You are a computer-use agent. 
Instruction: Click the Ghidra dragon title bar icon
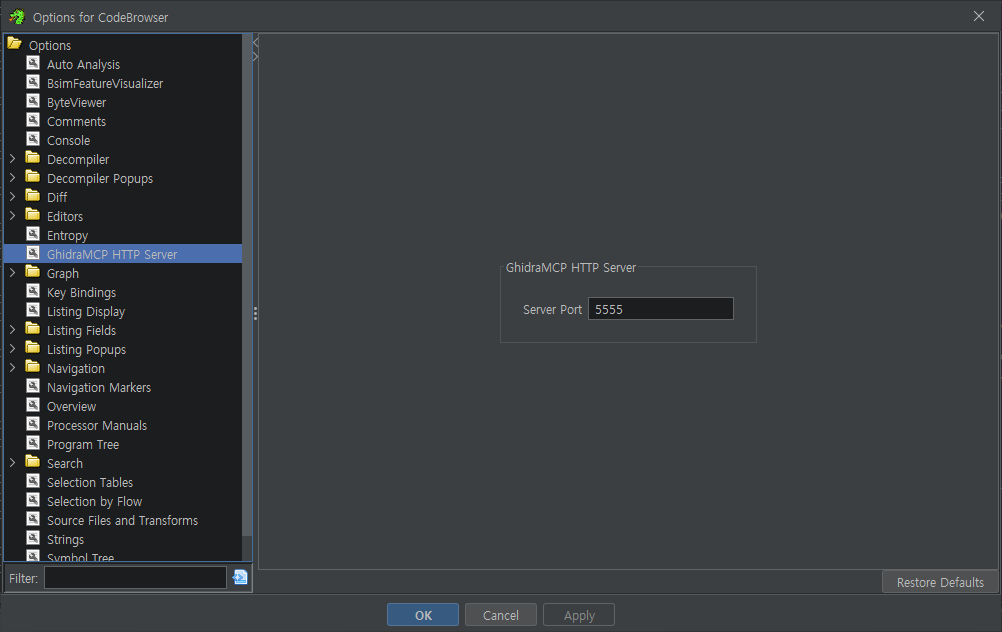point(17,17)
